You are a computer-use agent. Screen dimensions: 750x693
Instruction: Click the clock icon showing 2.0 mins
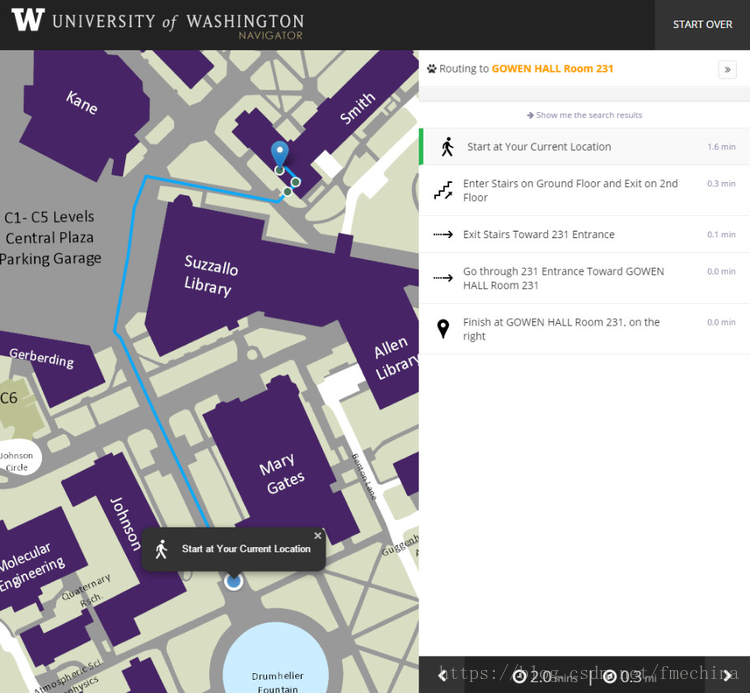click(x=519, y=677)
